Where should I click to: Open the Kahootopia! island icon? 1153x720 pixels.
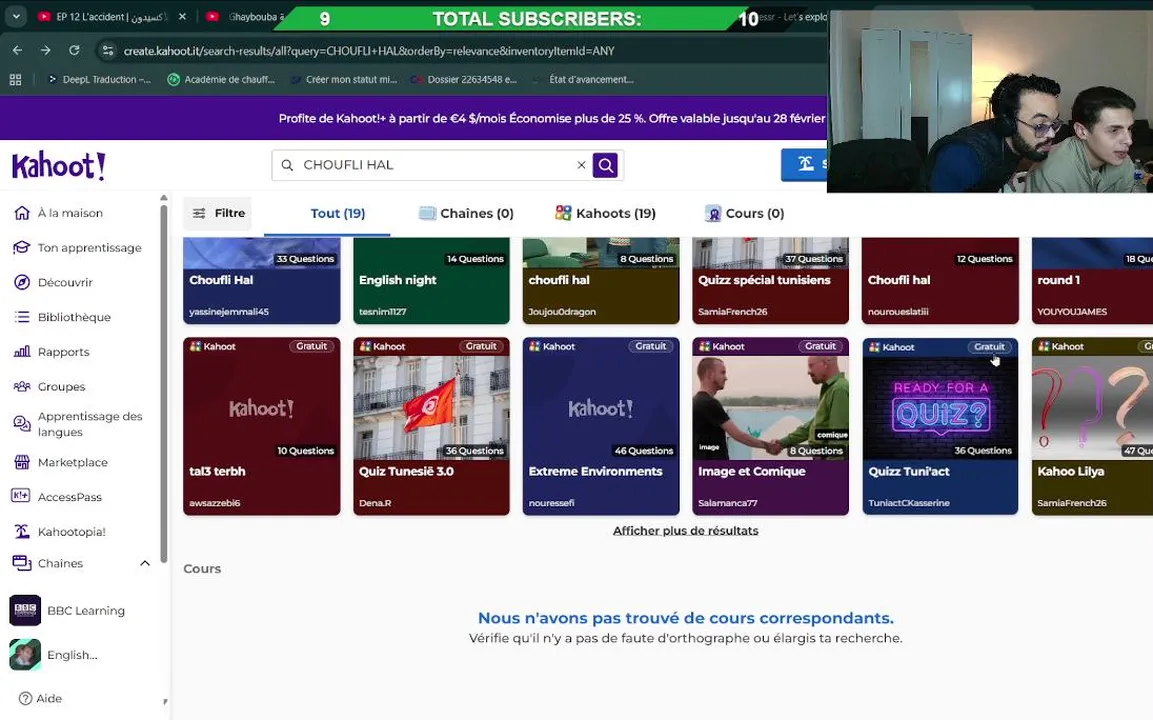[x=22, y=531]
